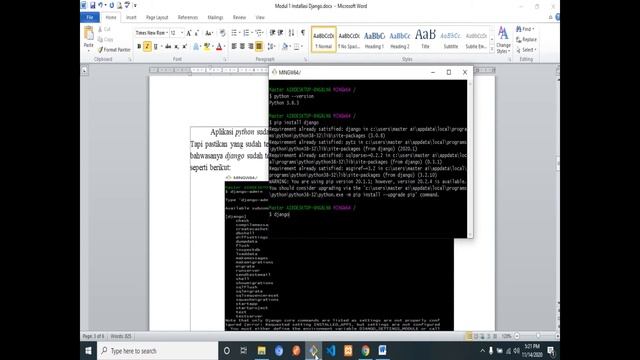Viewport: 640px width, 360px height.
Task: Open the Line Spacing dropdown
Action: [271, 47]
